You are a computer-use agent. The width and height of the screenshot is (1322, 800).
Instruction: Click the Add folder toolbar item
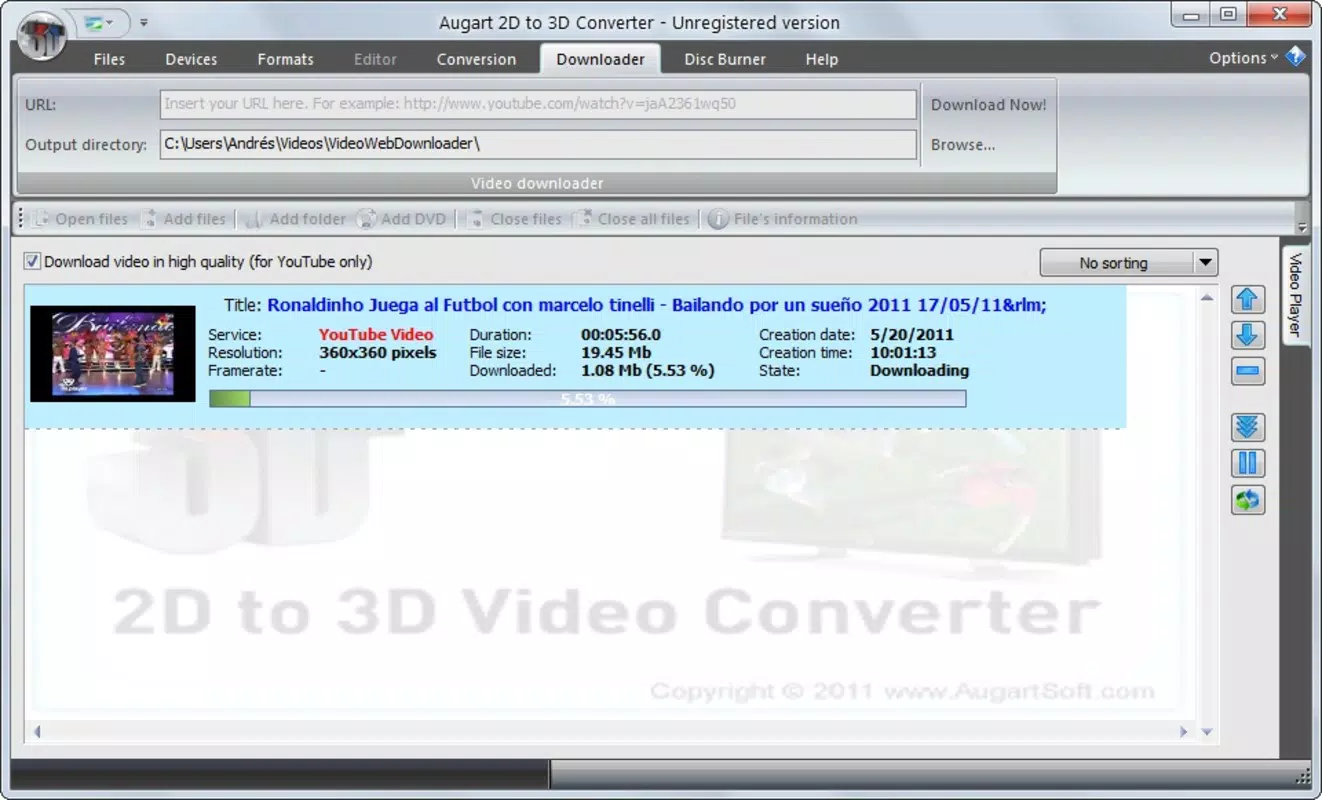(294, 219)
